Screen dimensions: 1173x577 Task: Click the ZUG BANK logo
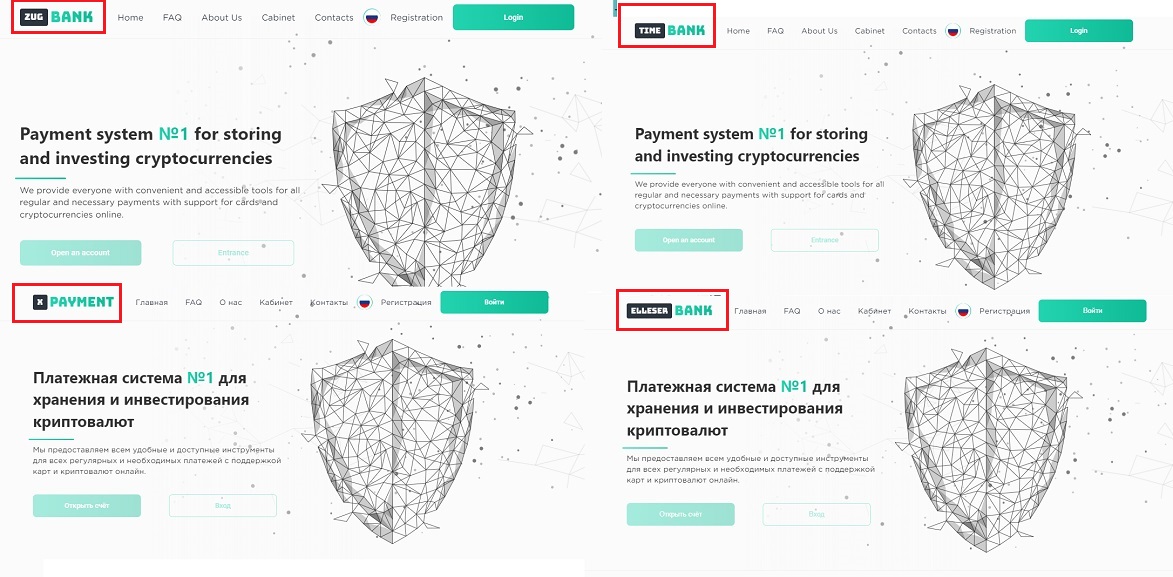coord(57,16)
